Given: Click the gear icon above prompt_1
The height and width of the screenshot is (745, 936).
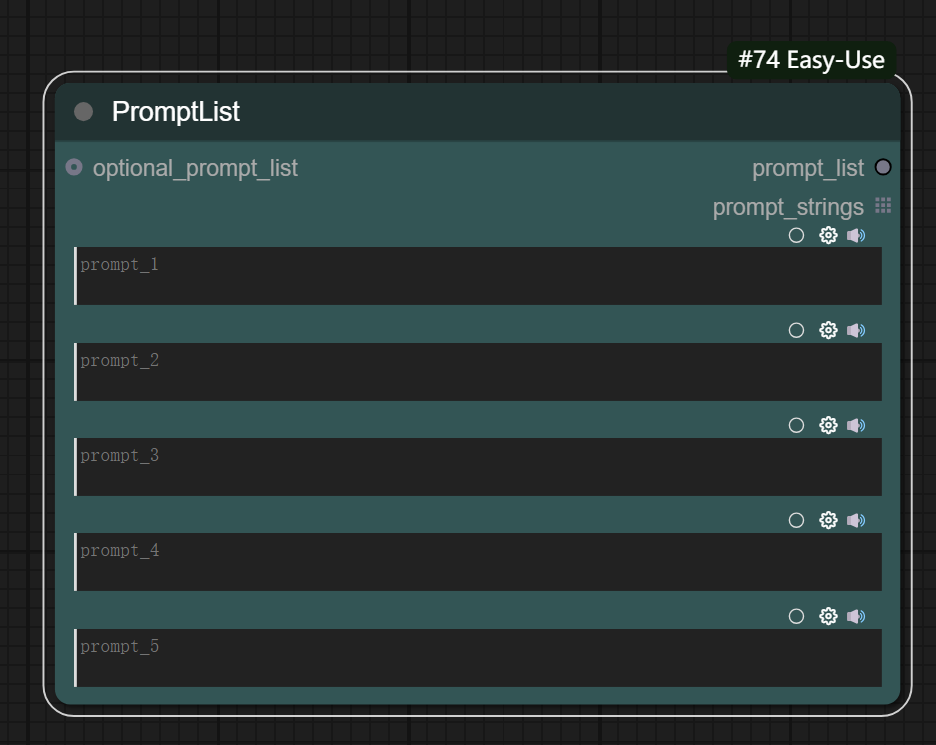Looking at the screenshot, I should [828, 235].
